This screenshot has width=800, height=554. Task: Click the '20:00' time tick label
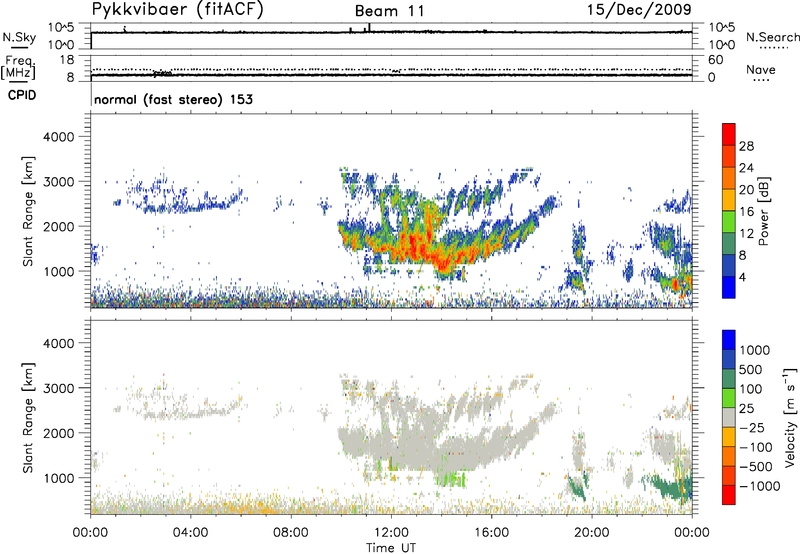(591, 533)
